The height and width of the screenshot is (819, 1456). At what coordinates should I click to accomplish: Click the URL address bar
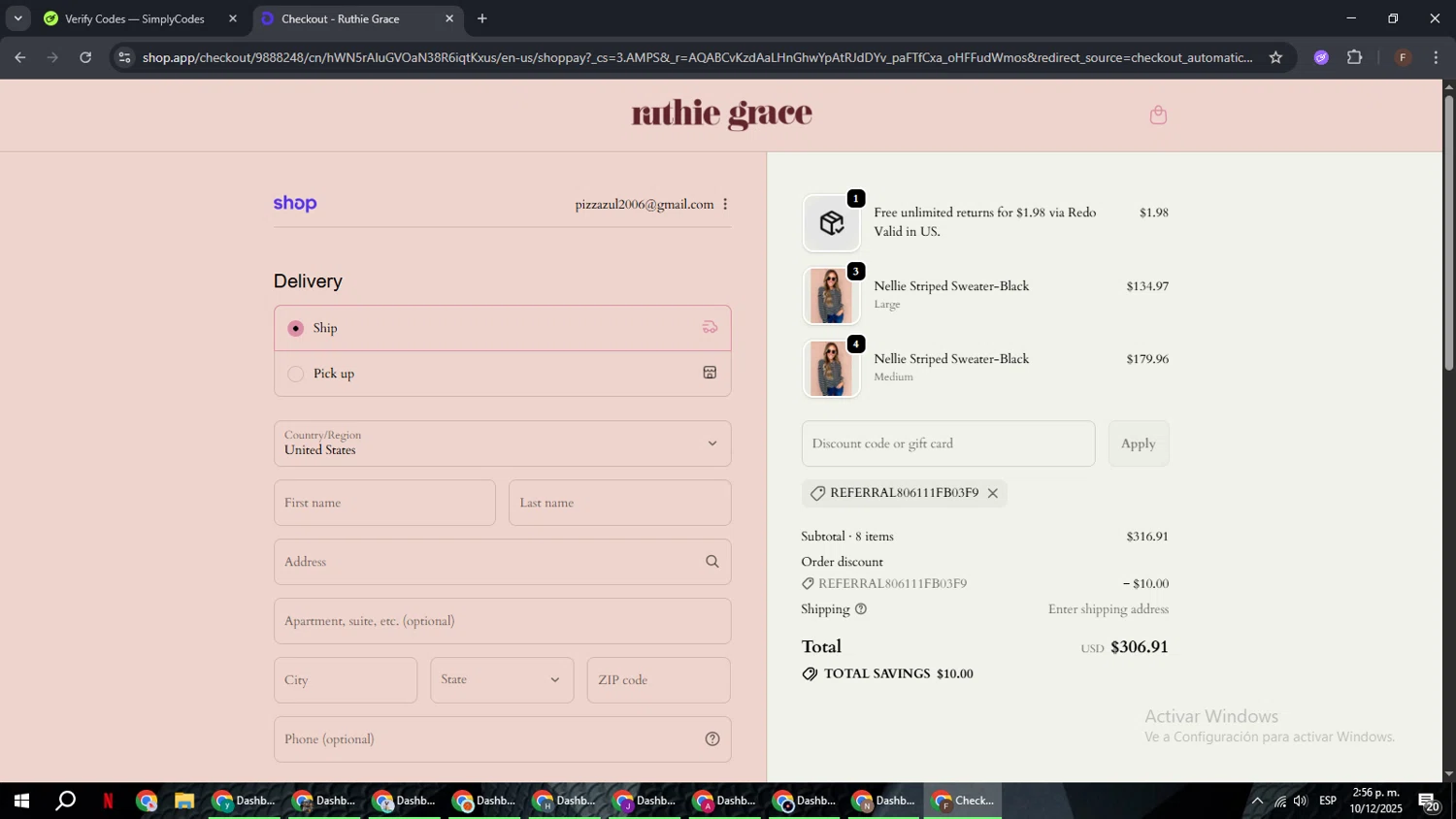point(697,57)
